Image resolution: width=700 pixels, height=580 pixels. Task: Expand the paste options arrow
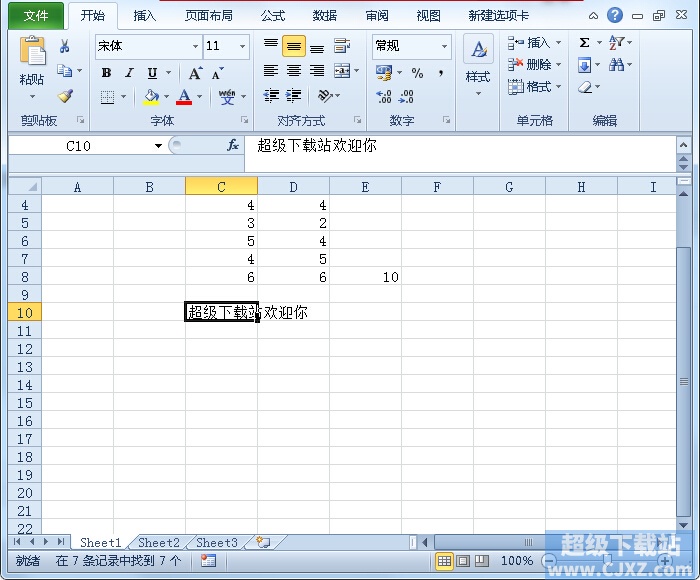(32, 96)
